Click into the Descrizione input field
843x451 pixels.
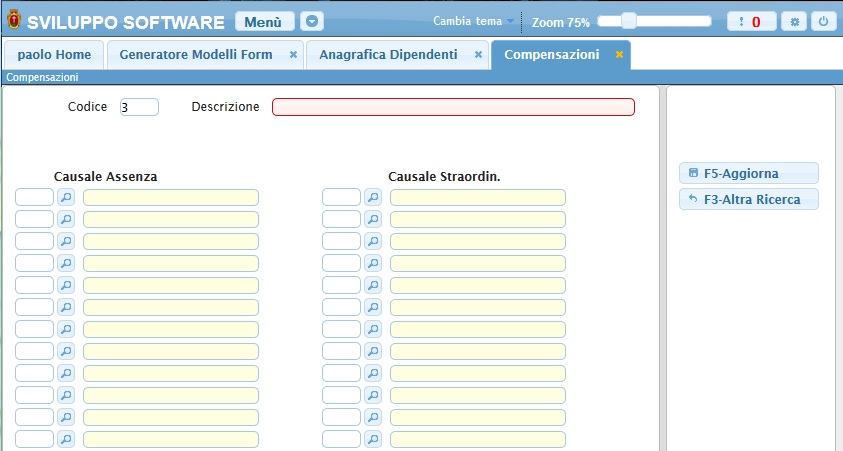point(453,107)
